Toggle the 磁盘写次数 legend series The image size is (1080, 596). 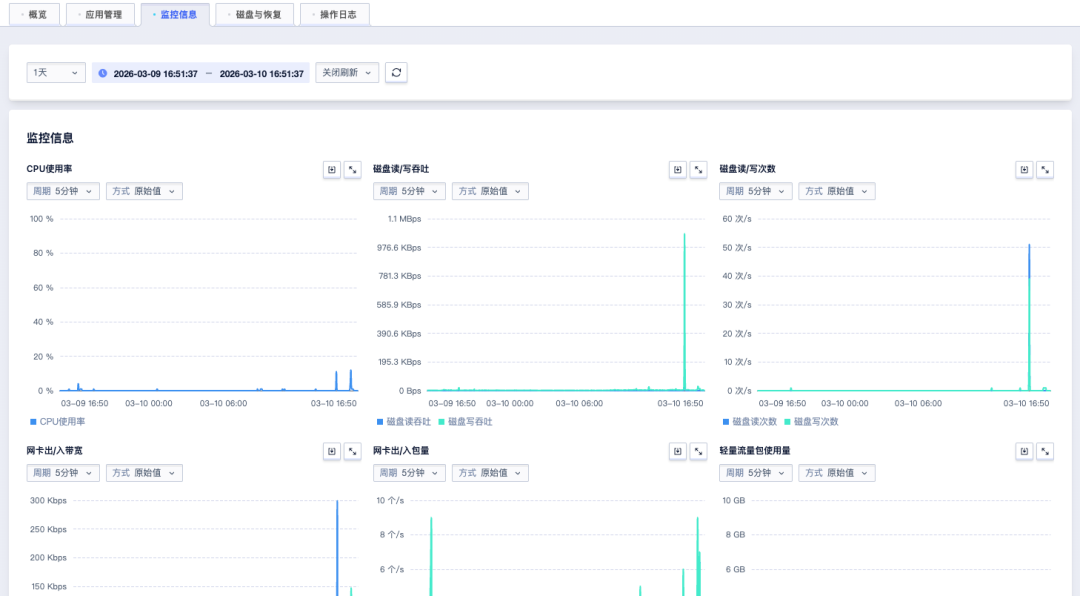[x=811, y=422]
